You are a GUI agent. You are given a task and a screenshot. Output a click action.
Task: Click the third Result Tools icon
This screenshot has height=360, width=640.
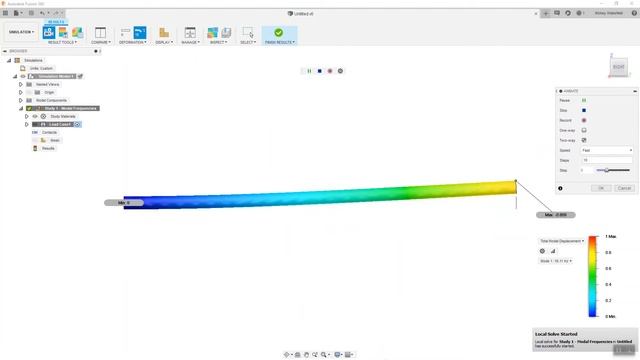(77, 32)
